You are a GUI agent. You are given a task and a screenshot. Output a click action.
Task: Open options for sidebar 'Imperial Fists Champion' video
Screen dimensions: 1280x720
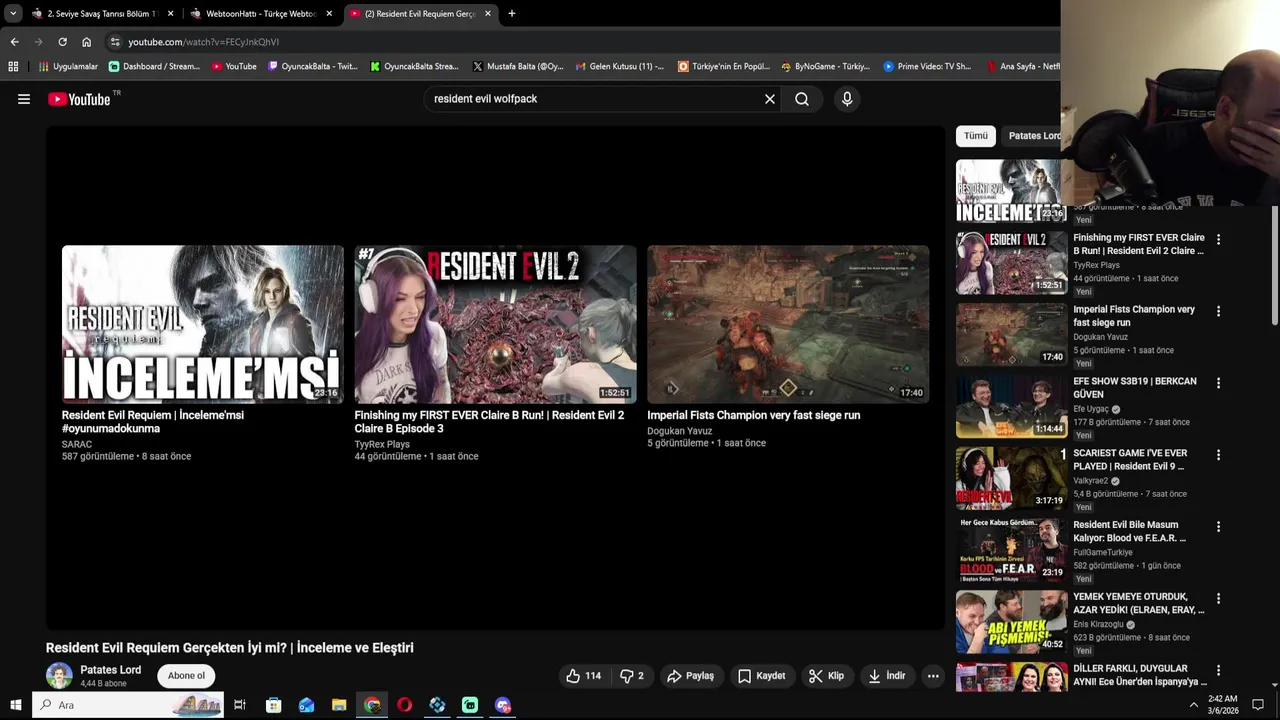point(1218,311)
